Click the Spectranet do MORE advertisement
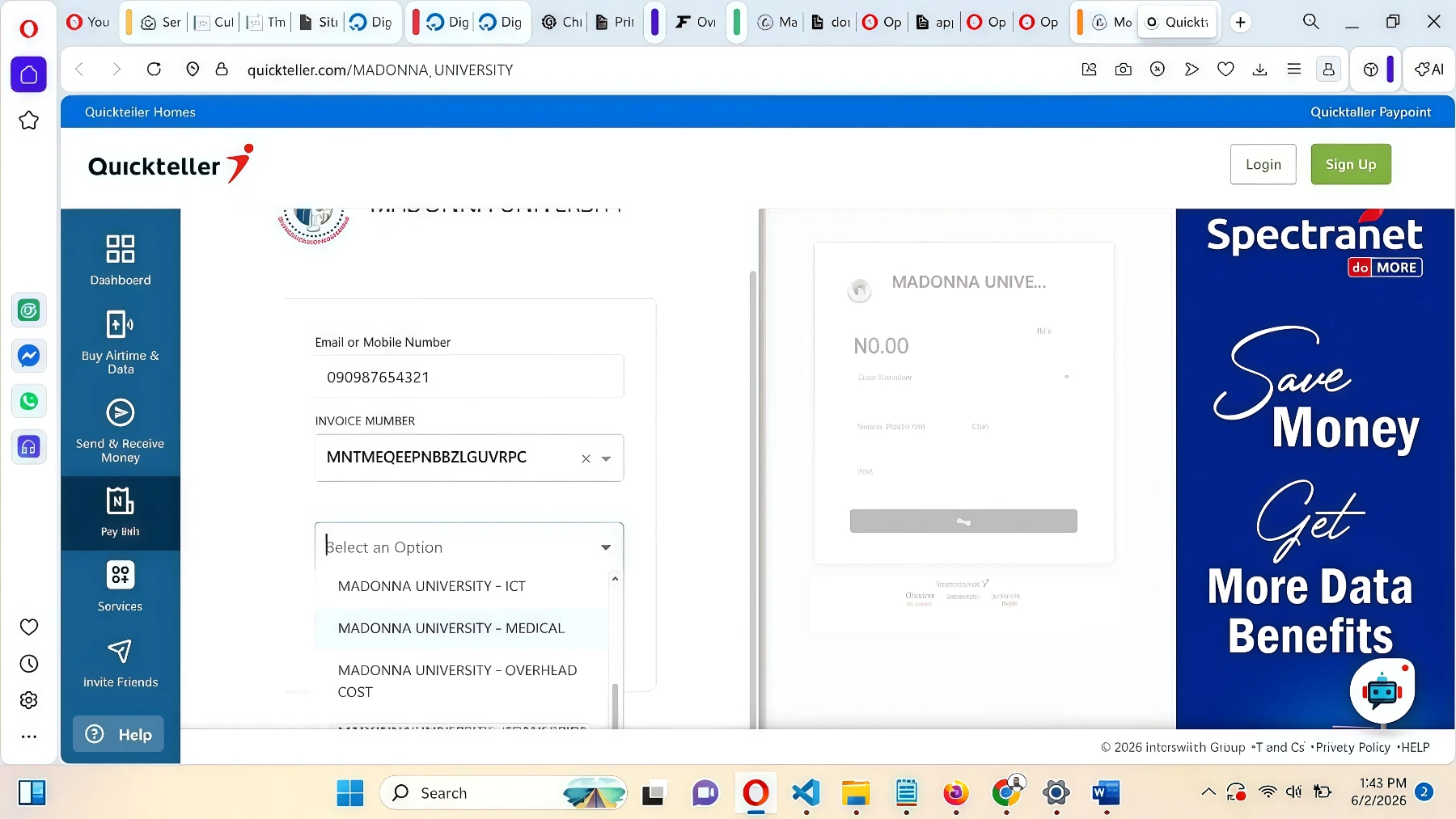 pyautogui.click(x=1314, y=469)
